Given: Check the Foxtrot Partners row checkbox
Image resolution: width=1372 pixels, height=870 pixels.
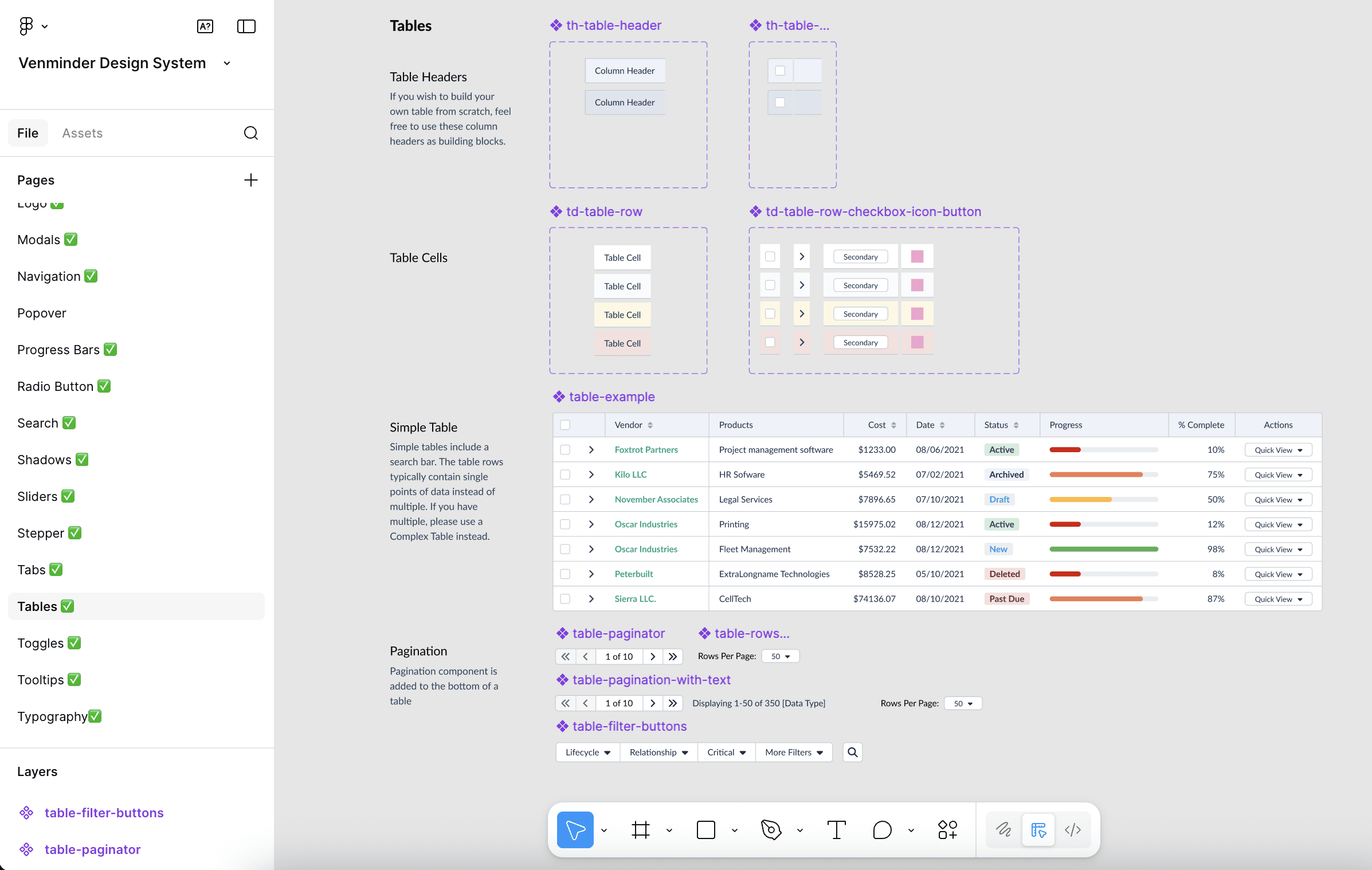Looking at the screenshot, I should (565, 450).
